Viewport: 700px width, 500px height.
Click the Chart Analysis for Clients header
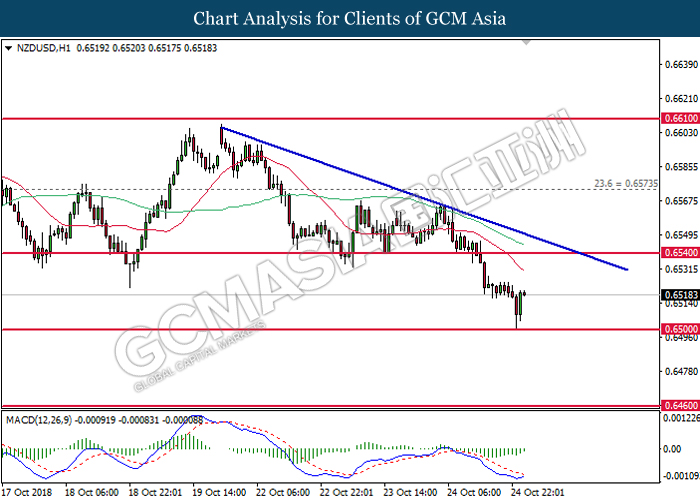click(350, 18)
